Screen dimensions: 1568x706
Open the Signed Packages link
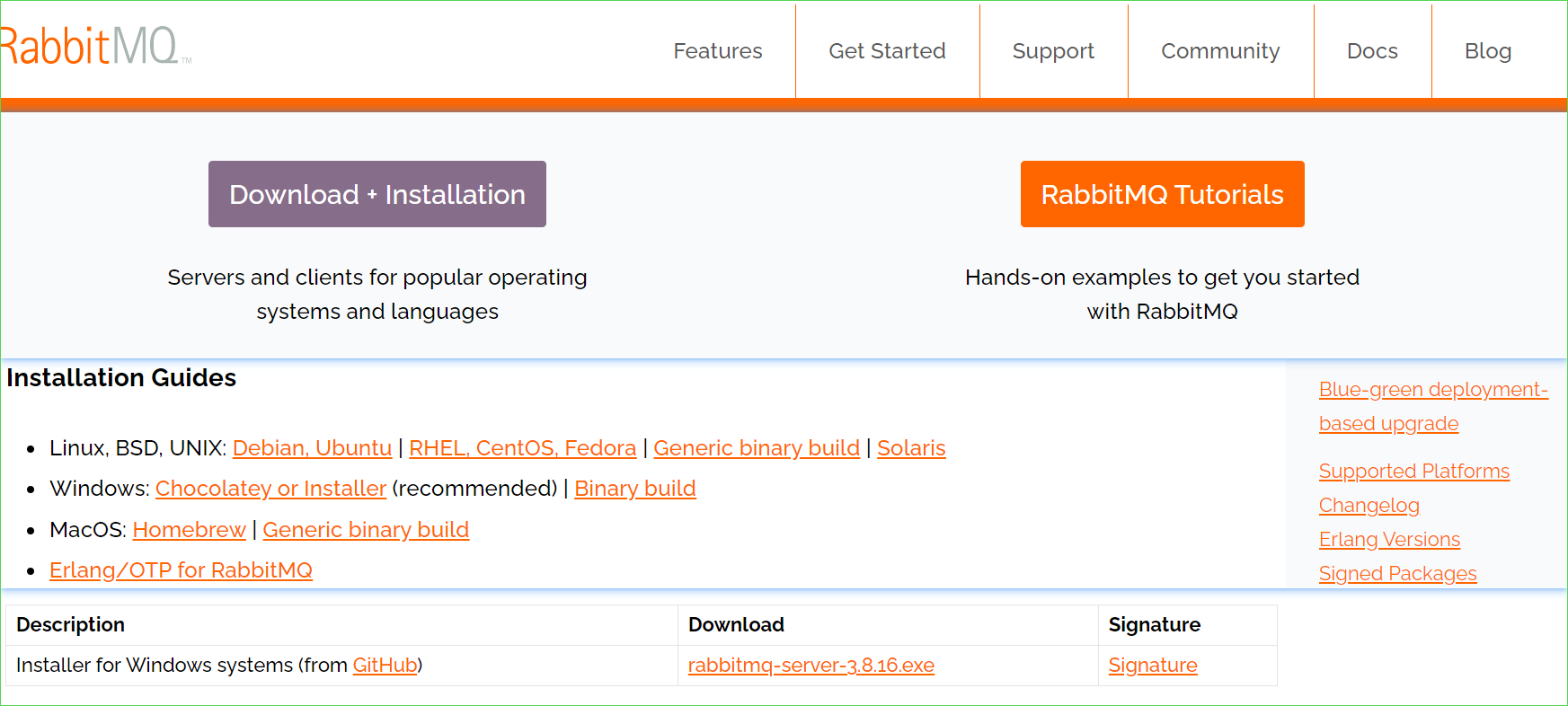[x=1397, y=573]
